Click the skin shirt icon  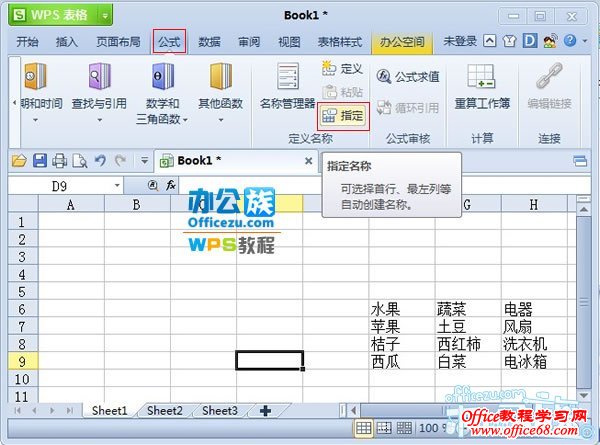pos(509,41)
